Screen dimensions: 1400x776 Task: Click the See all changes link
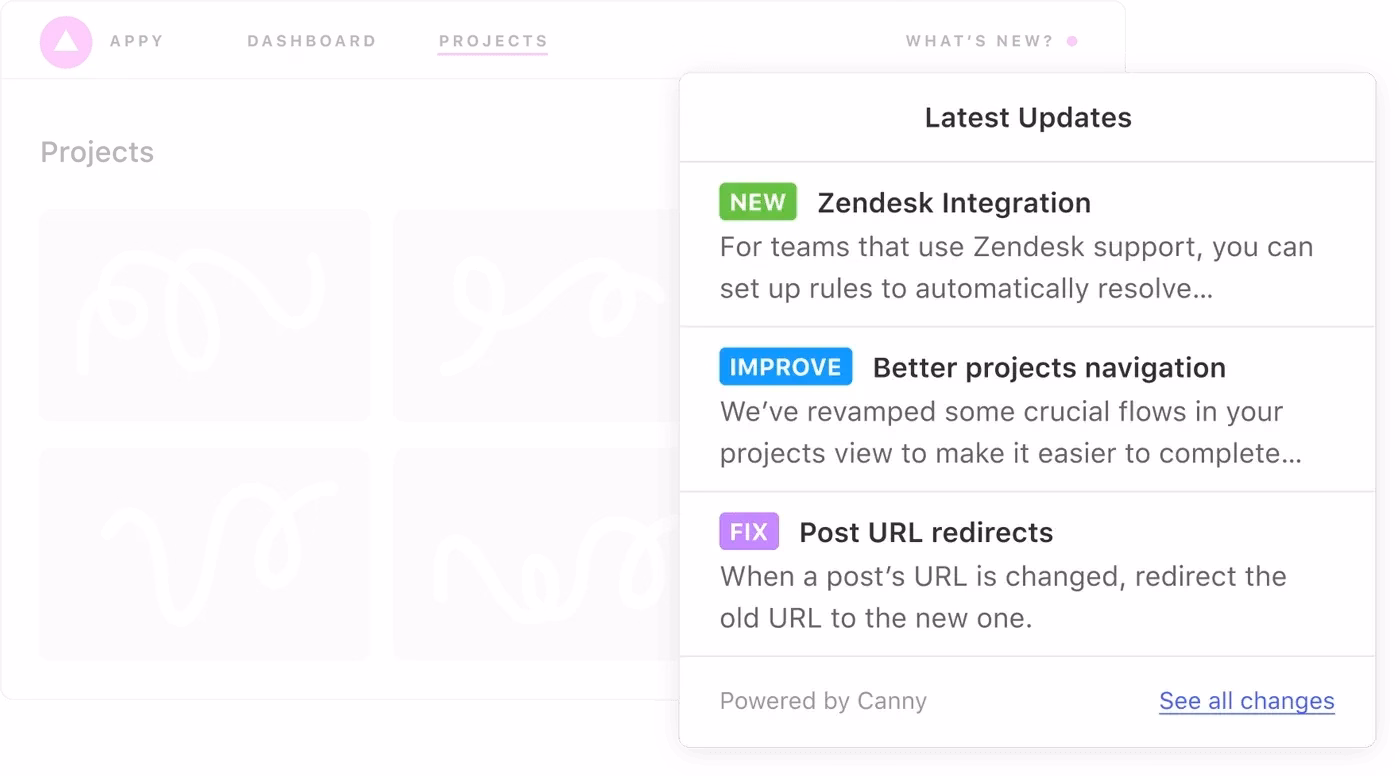click(x=1246, y=701)
